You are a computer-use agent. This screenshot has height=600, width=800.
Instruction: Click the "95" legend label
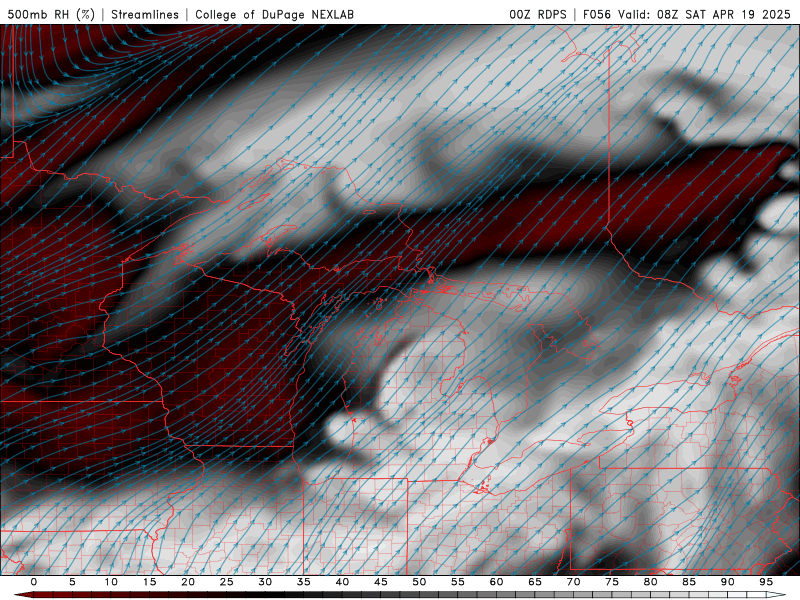[766, 582]
